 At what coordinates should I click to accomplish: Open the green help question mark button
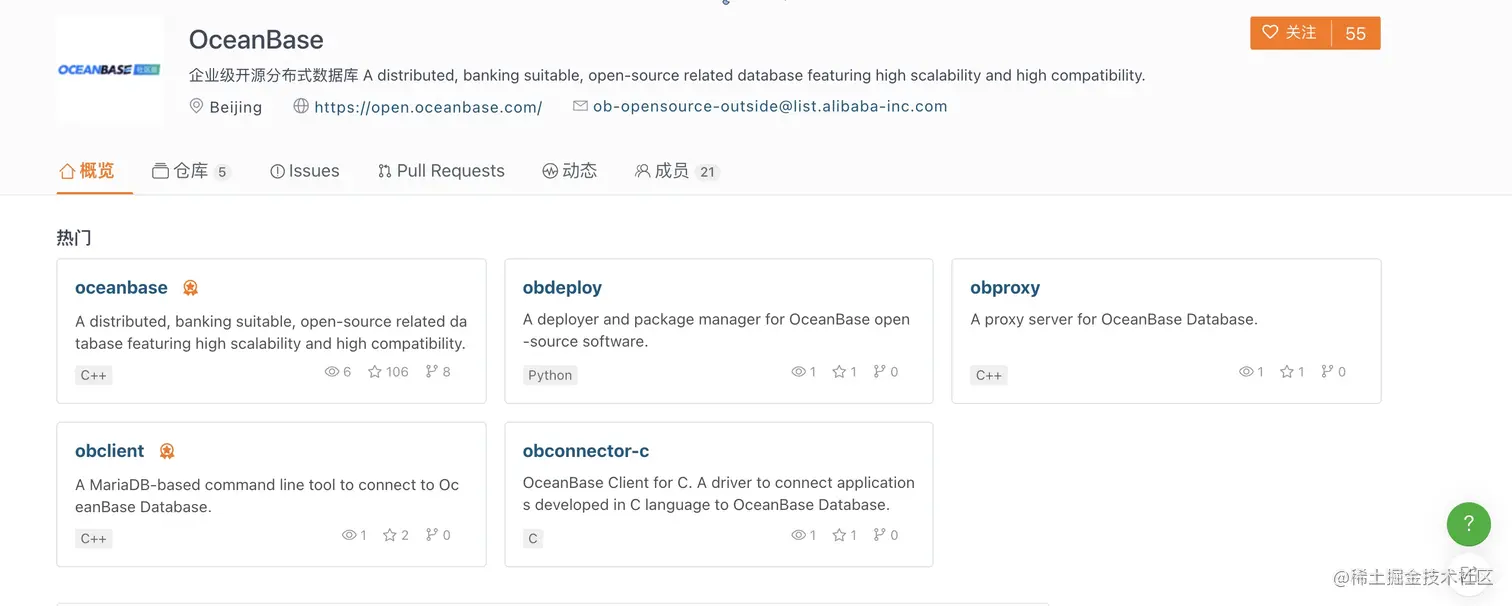point(1468,523)
